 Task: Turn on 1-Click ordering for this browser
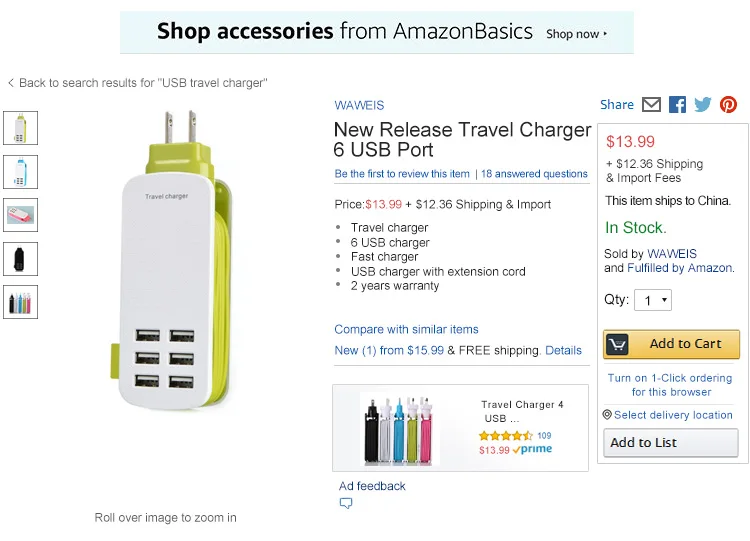pos(670,385)
